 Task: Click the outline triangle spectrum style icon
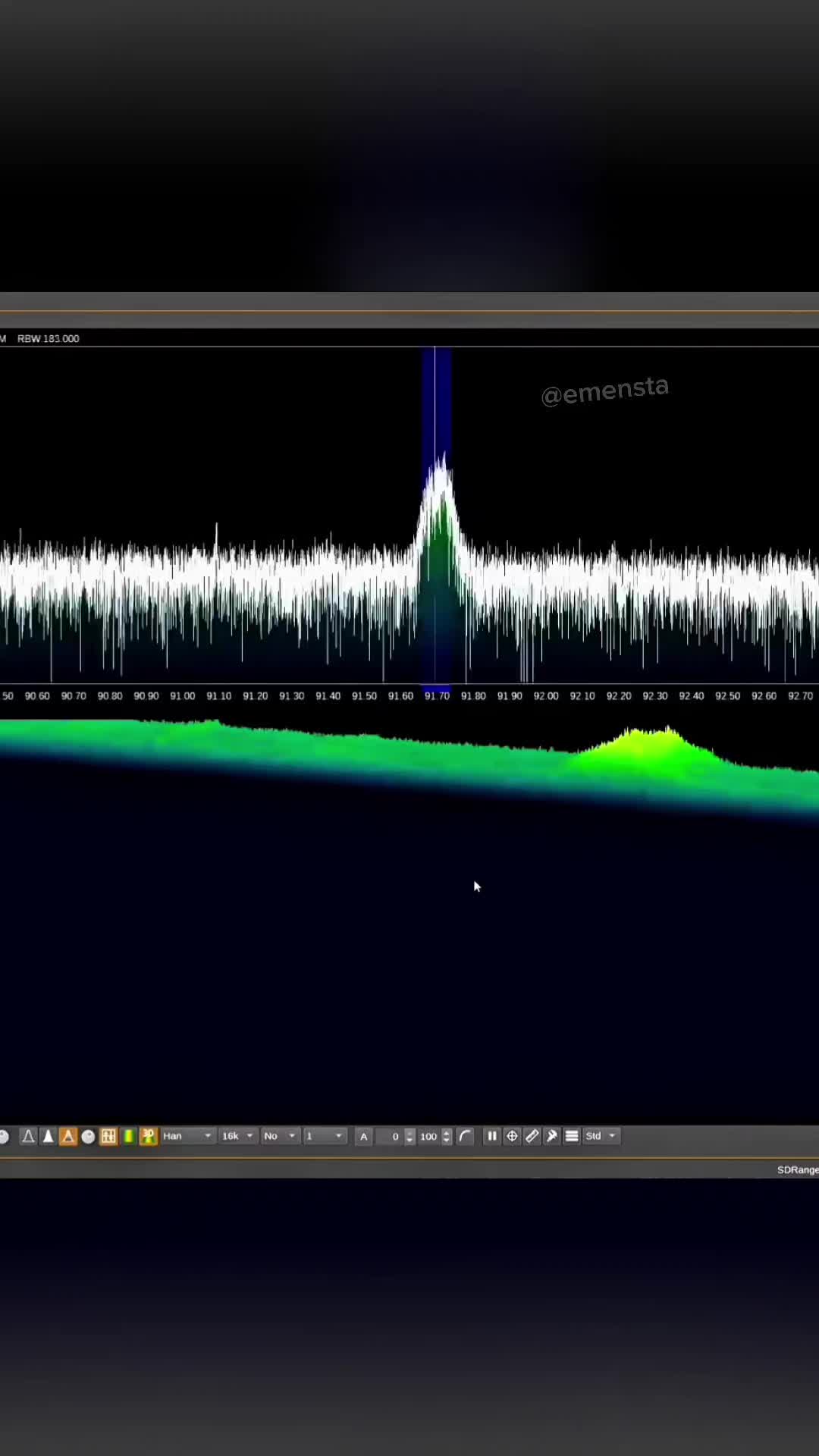click(28, 1136)
